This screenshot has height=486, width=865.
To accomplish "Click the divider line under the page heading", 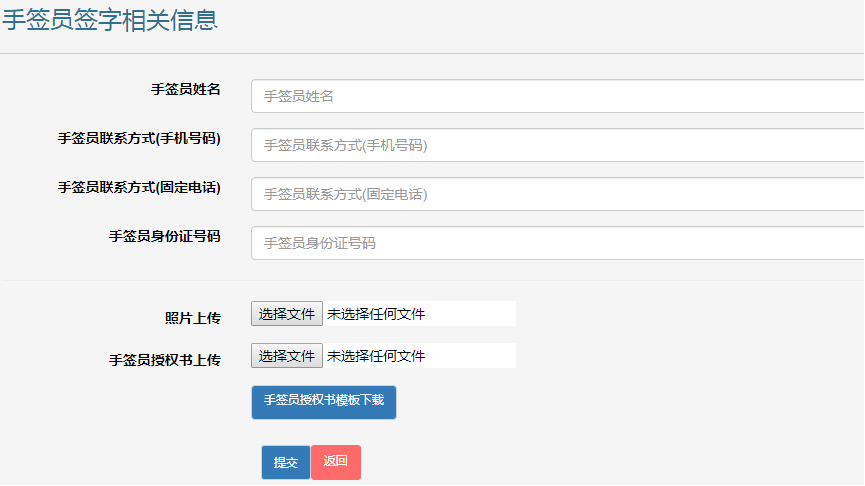I will coord(432,53).
